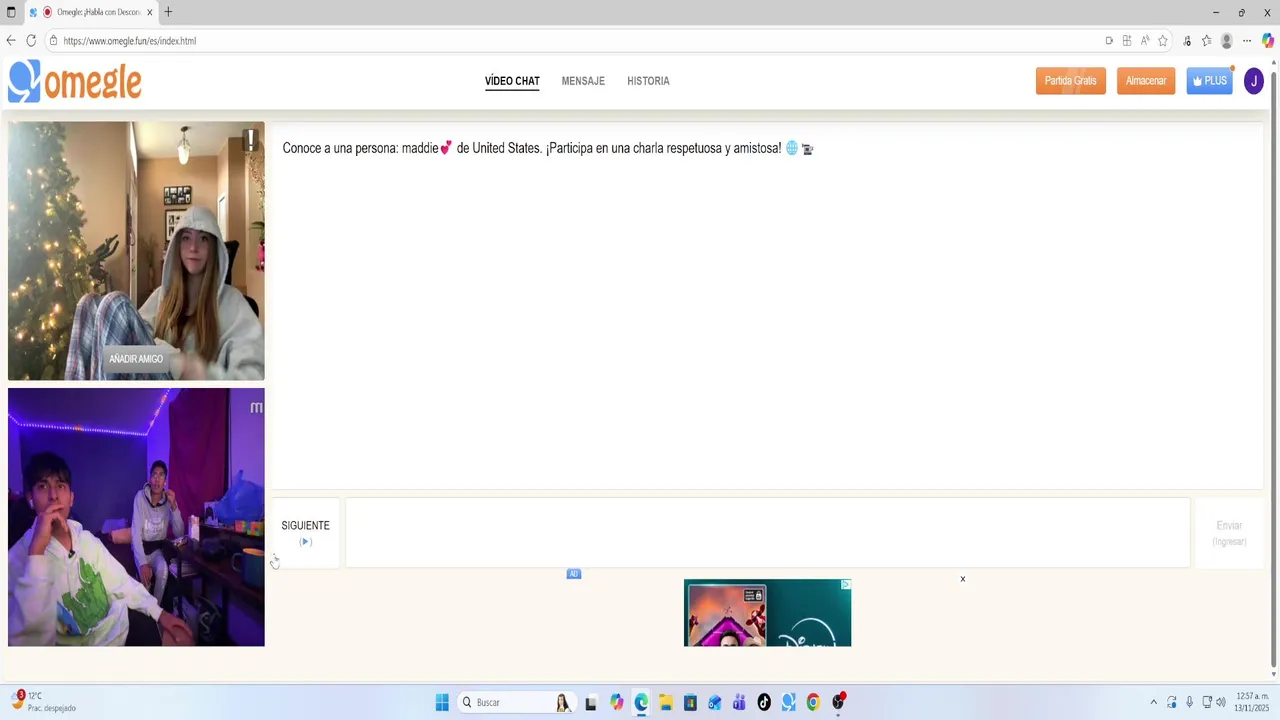Open File Explorer from taskbar
The width and height of the screenshot is (1280, 720).
tap(665, 702)
